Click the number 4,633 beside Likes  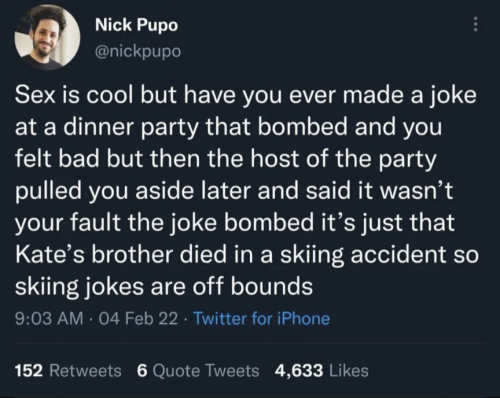299,371
